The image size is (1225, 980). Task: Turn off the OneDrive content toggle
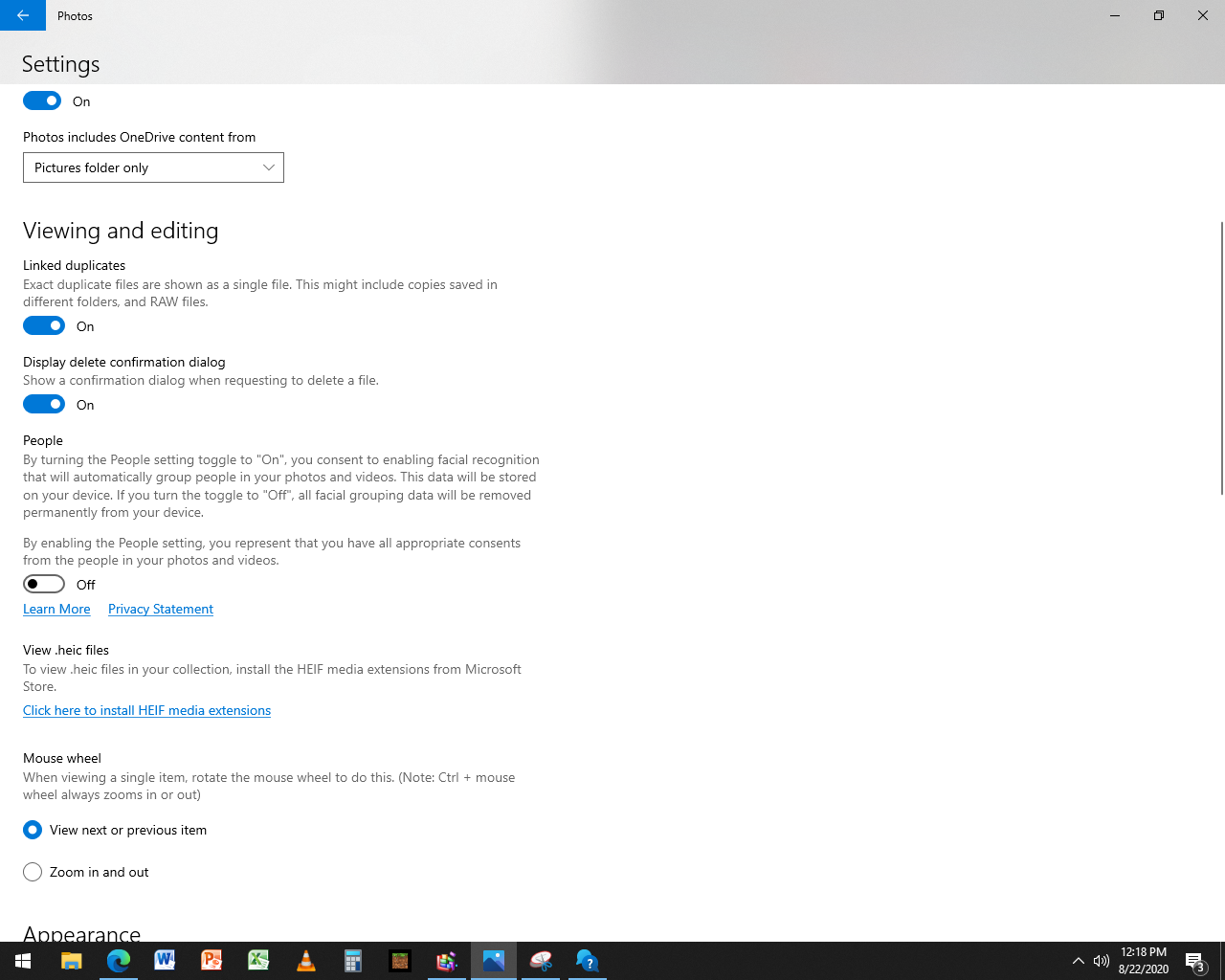[42, 100]
